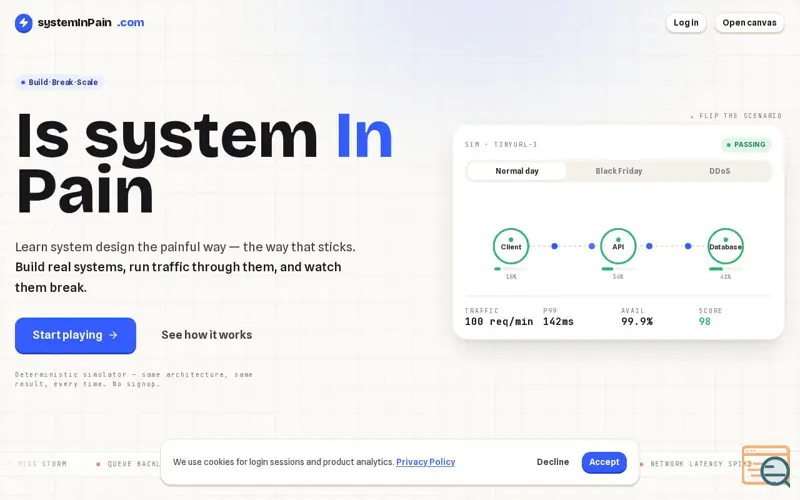The height and width of the screenshot is (500, 800).
Task: Click the score value 98
Action: point(705,321)
